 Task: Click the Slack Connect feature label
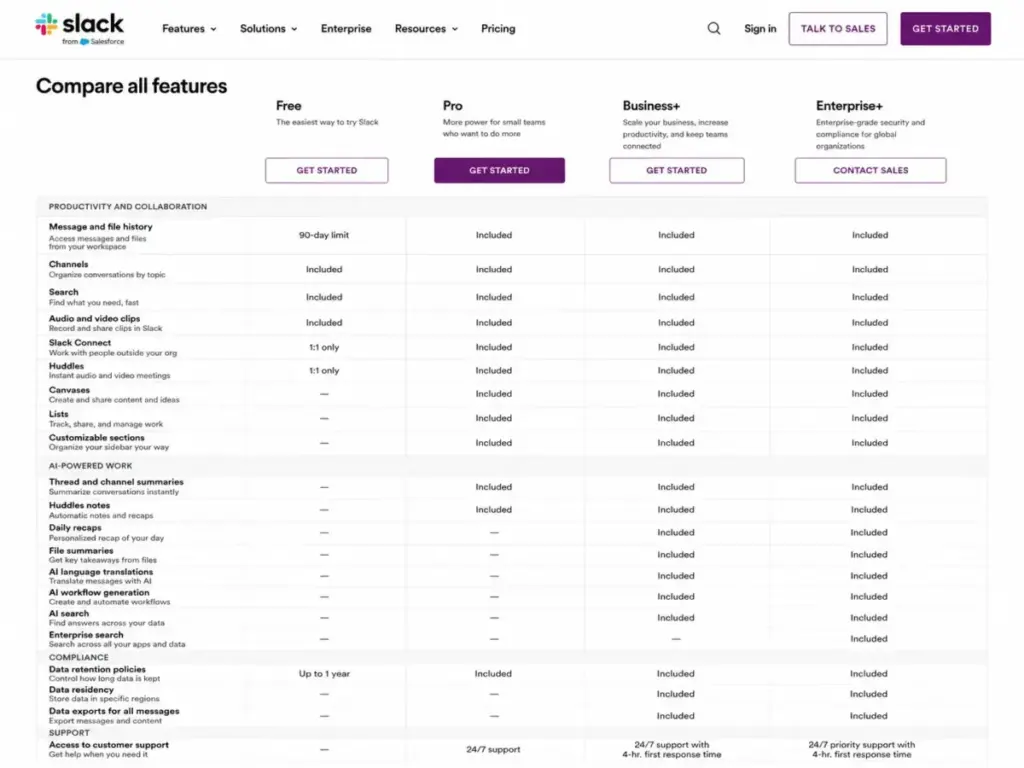pyautogui.click(x=80, y=342)
